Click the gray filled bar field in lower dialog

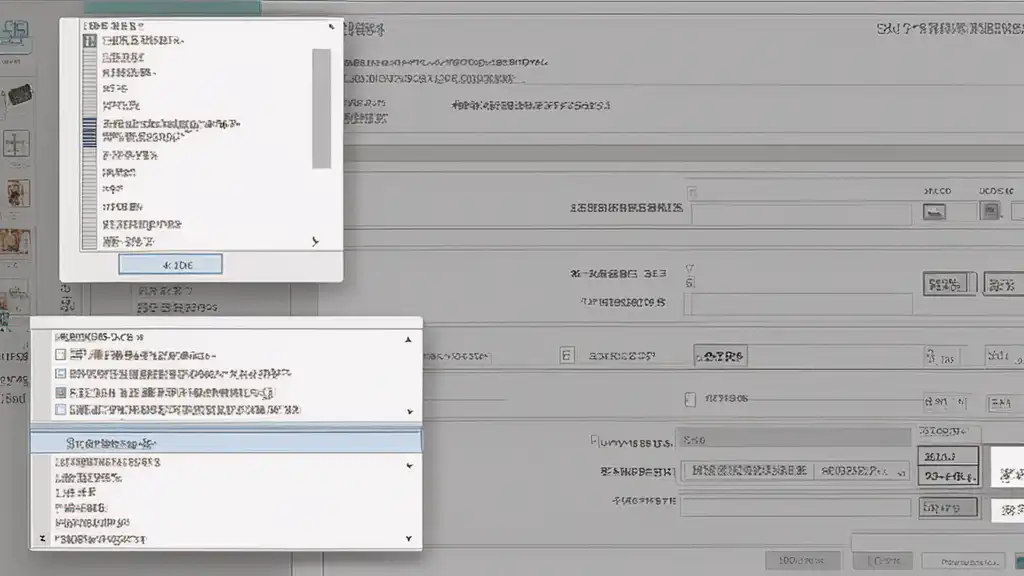(793, 439)
